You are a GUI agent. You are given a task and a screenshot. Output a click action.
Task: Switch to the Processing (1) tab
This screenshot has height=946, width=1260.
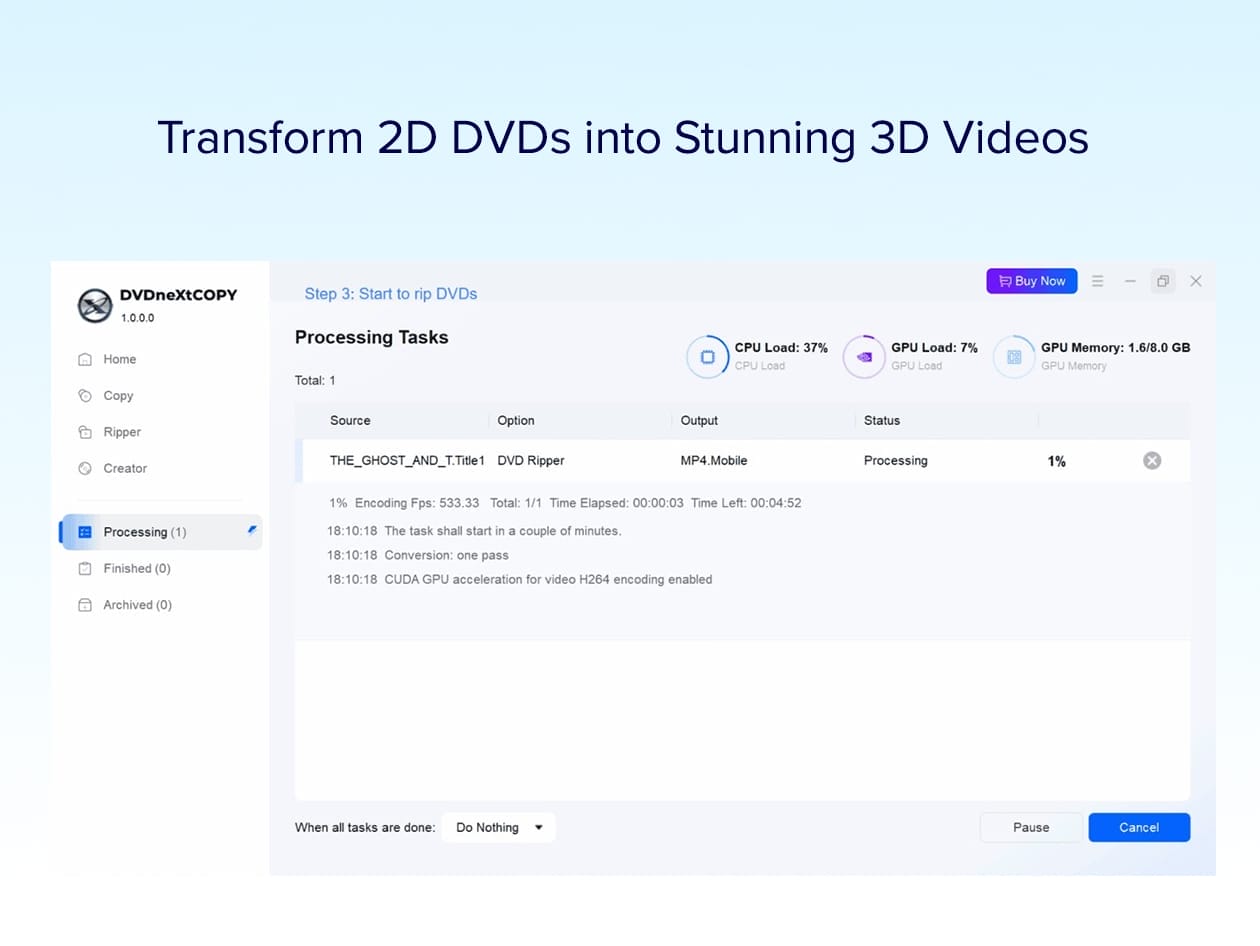144,532
